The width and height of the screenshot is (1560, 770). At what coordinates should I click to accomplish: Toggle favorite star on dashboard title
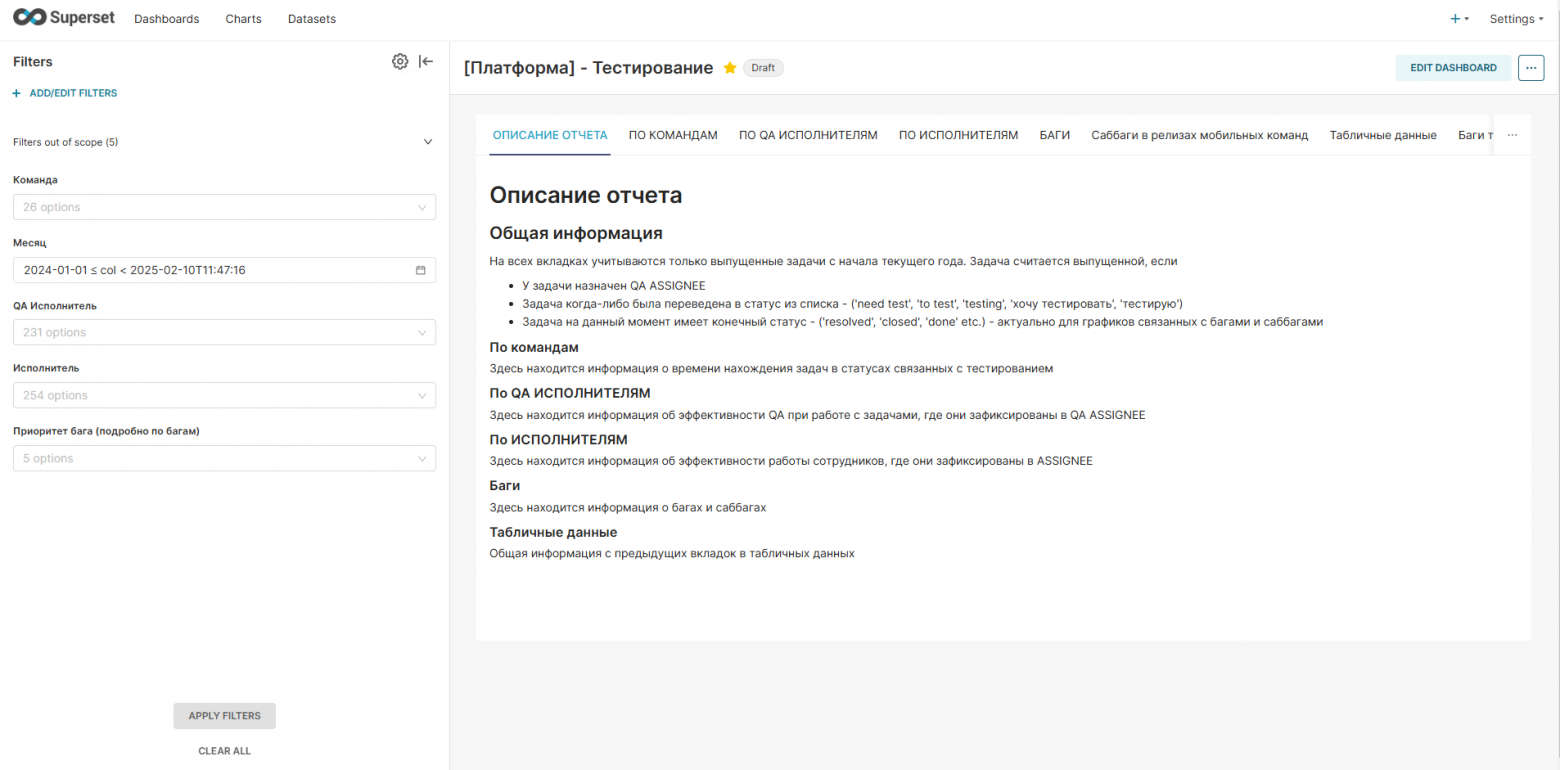730,68
